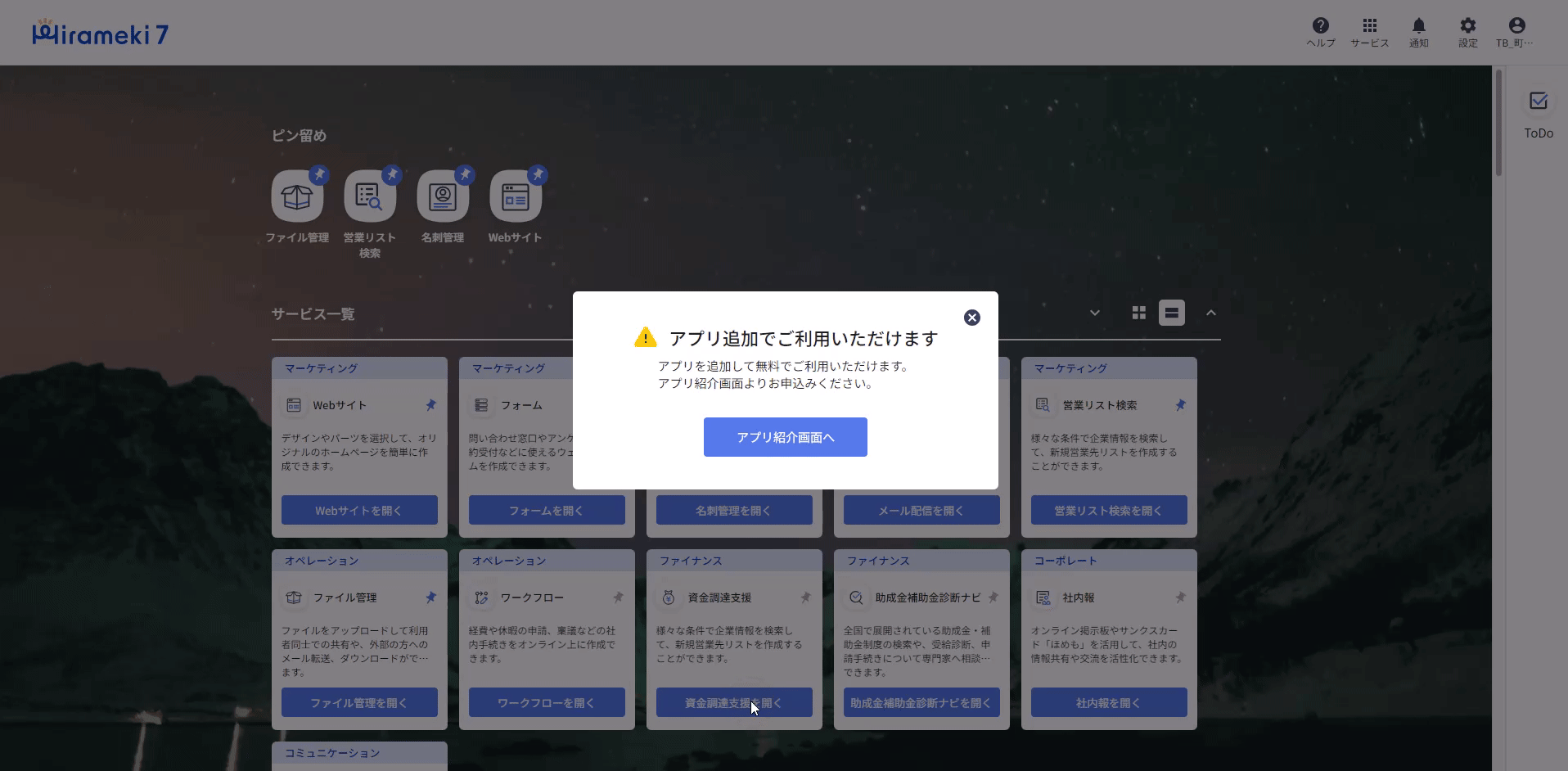Open pinned 名刺管理 app icon

[443, 196]
